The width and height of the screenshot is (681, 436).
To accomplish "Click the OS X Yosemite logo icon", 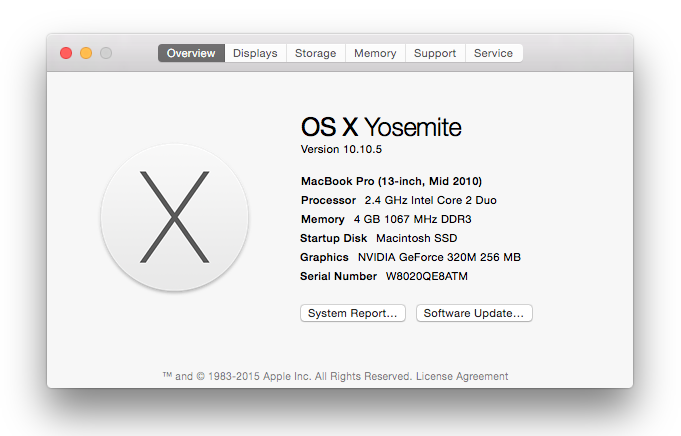I will pos(175,217).
